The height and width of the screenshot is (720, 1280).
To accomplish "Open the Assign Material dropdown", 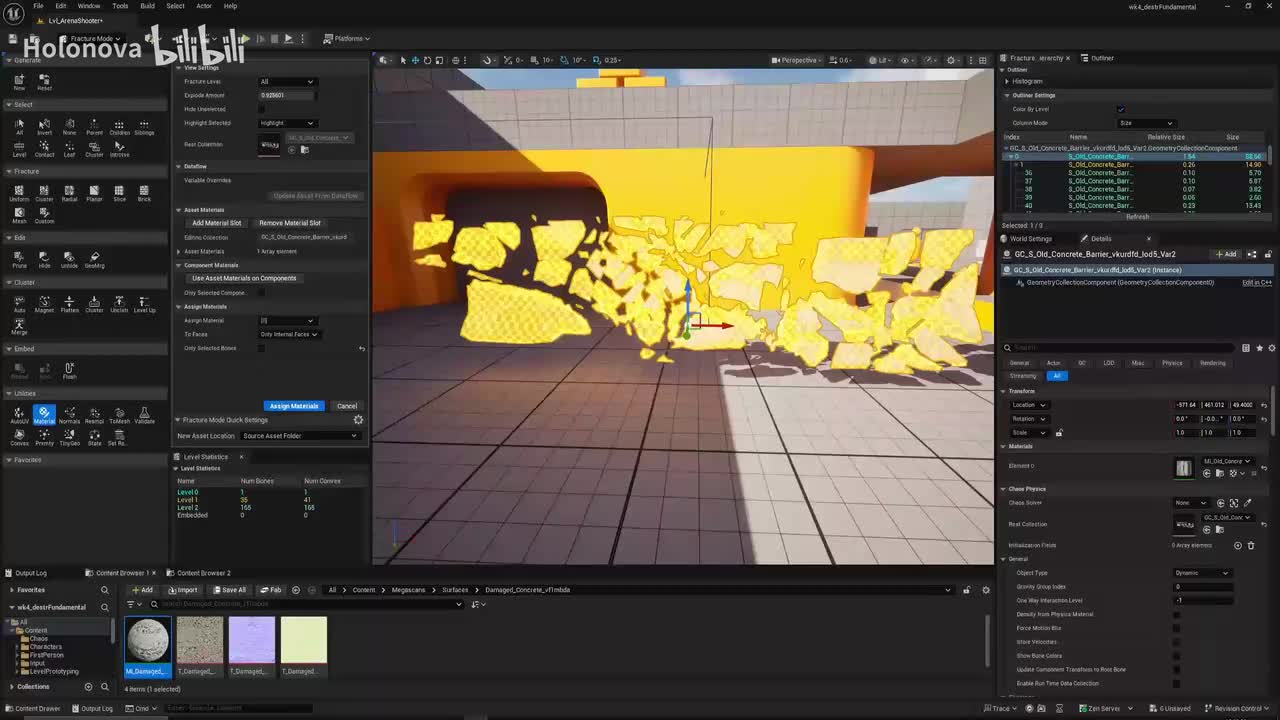I will (287, 320).
